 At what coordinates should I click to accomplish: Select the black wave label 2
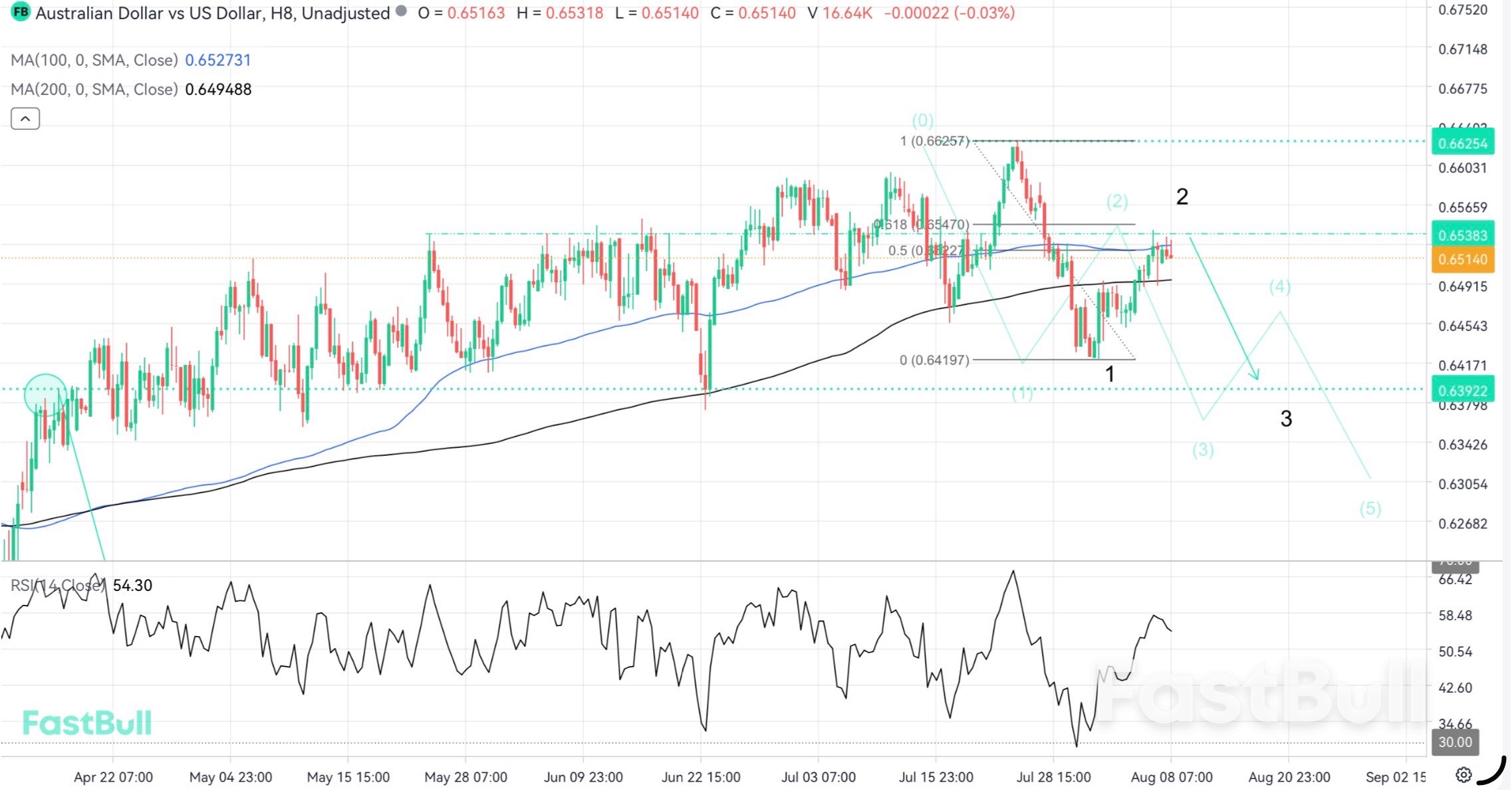point(1182,197)
